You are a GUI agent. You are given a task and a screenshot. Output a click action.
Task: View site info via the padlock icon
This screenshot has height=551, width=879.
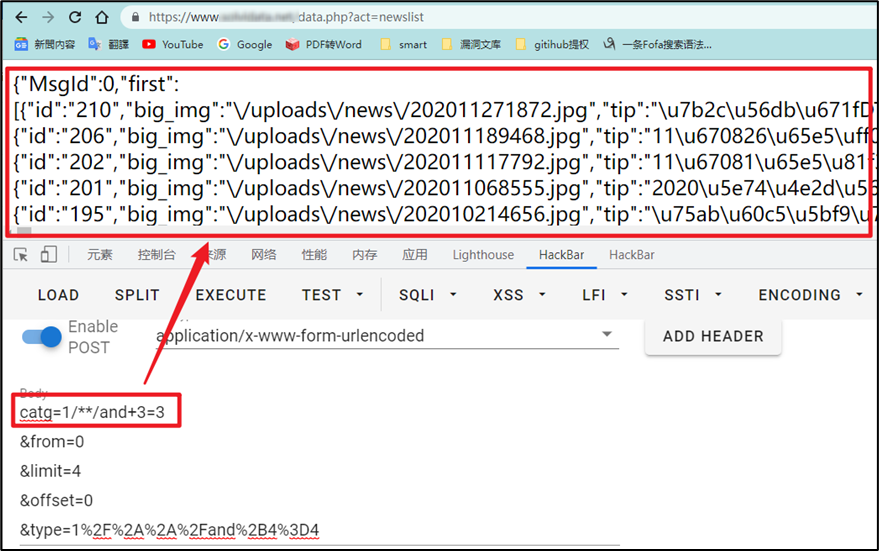coord(135,17)
